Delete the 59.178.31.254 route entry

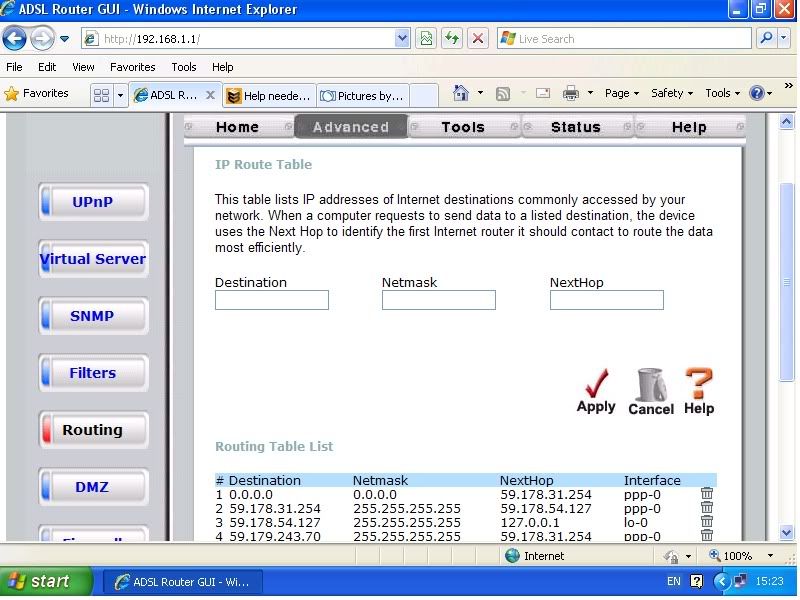pos(707,508)
